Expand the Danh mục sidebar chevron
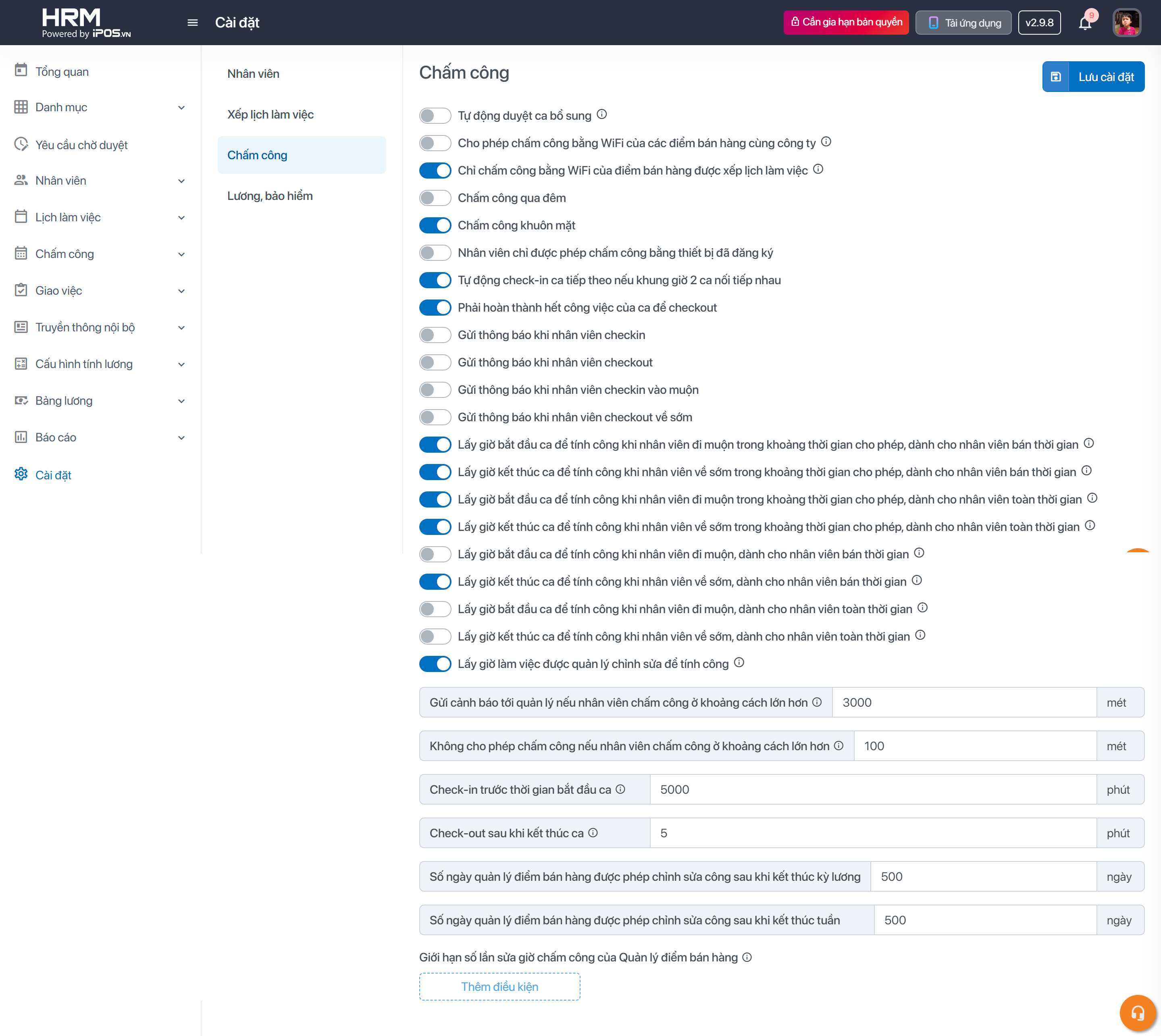The image size is (1161, 1036). click(181, 108)
